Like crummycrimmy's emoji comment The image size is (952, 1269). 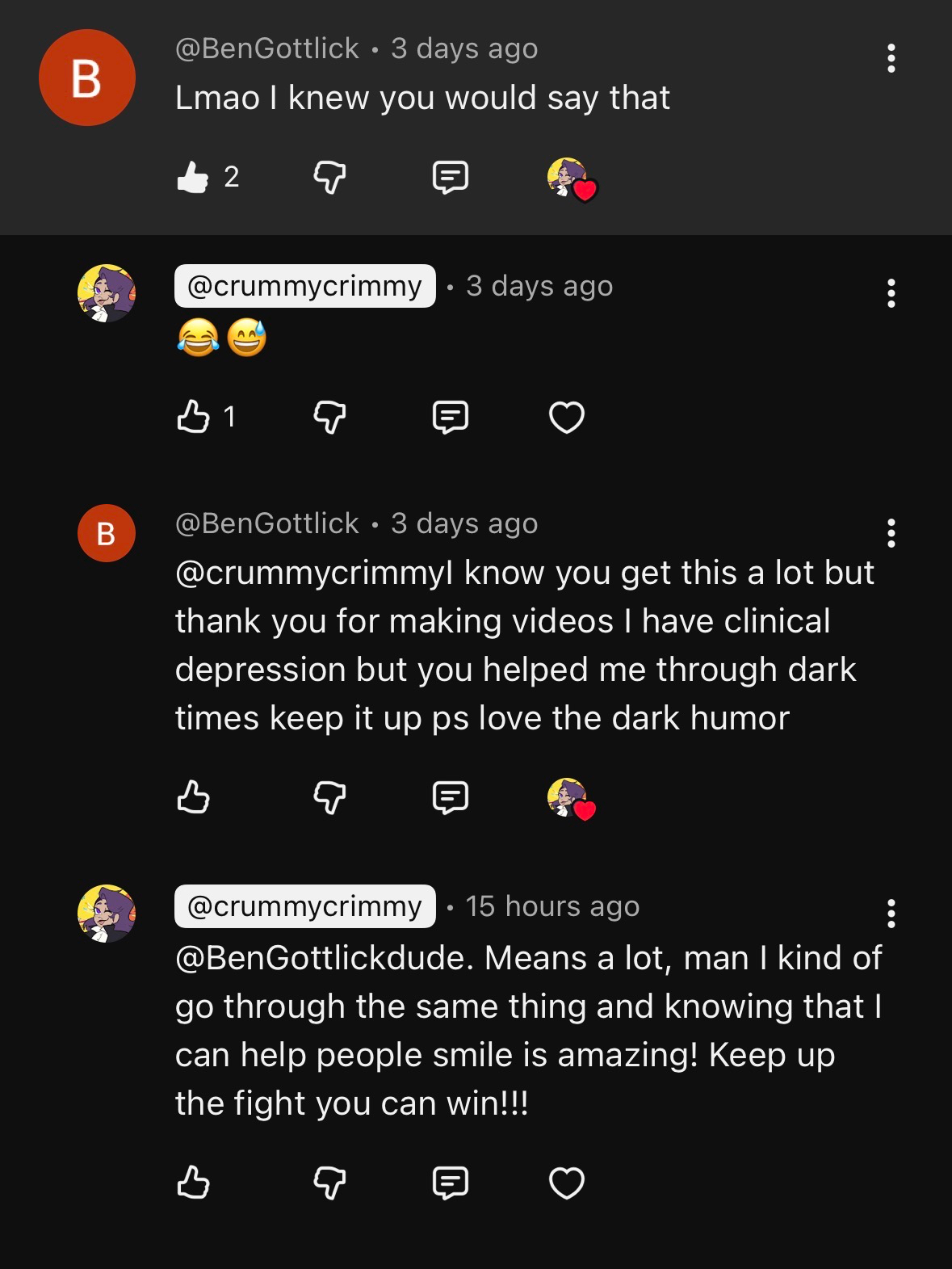(x=193, y=417)
